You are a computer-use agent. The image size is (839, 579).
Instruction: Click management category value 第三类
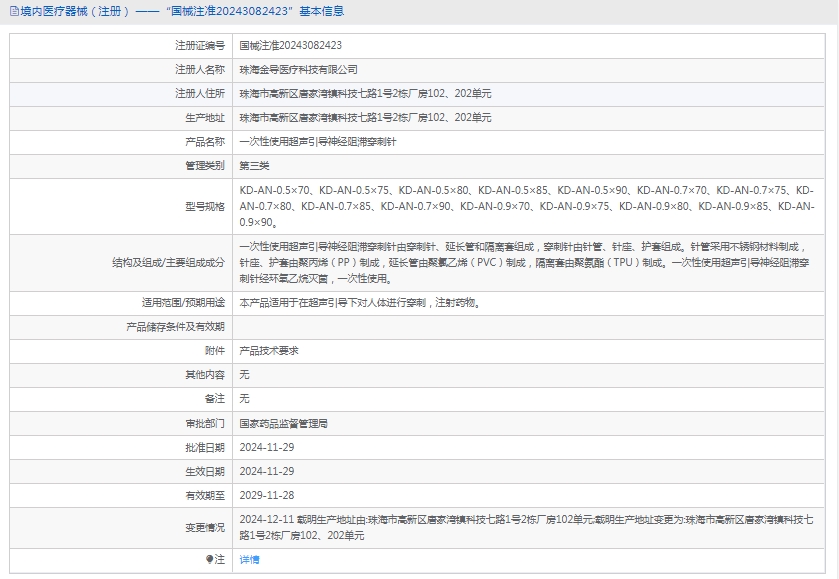(x=254, y=166)
